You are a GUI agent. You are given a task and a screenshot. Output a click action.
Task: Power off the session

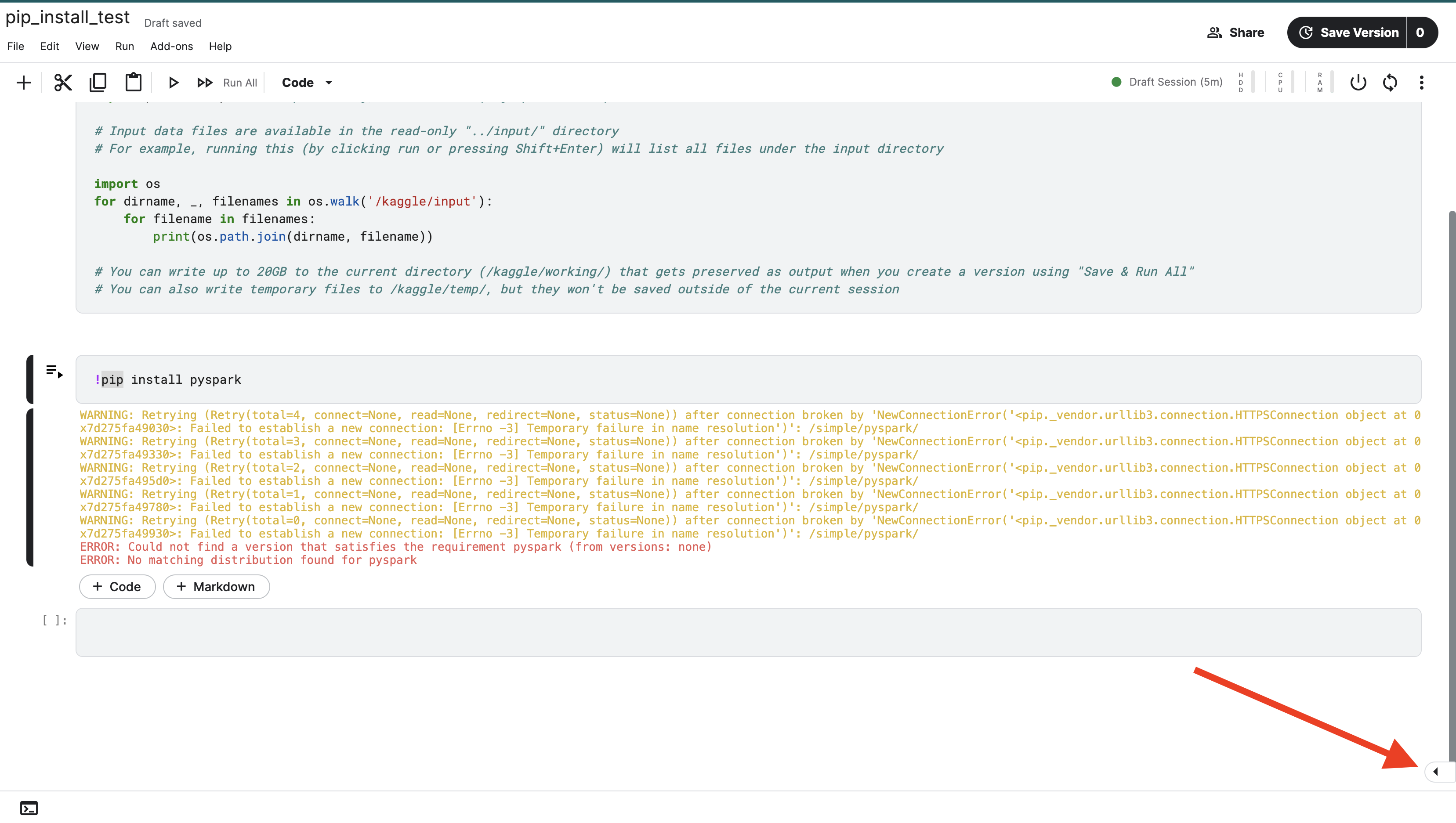1358,83
